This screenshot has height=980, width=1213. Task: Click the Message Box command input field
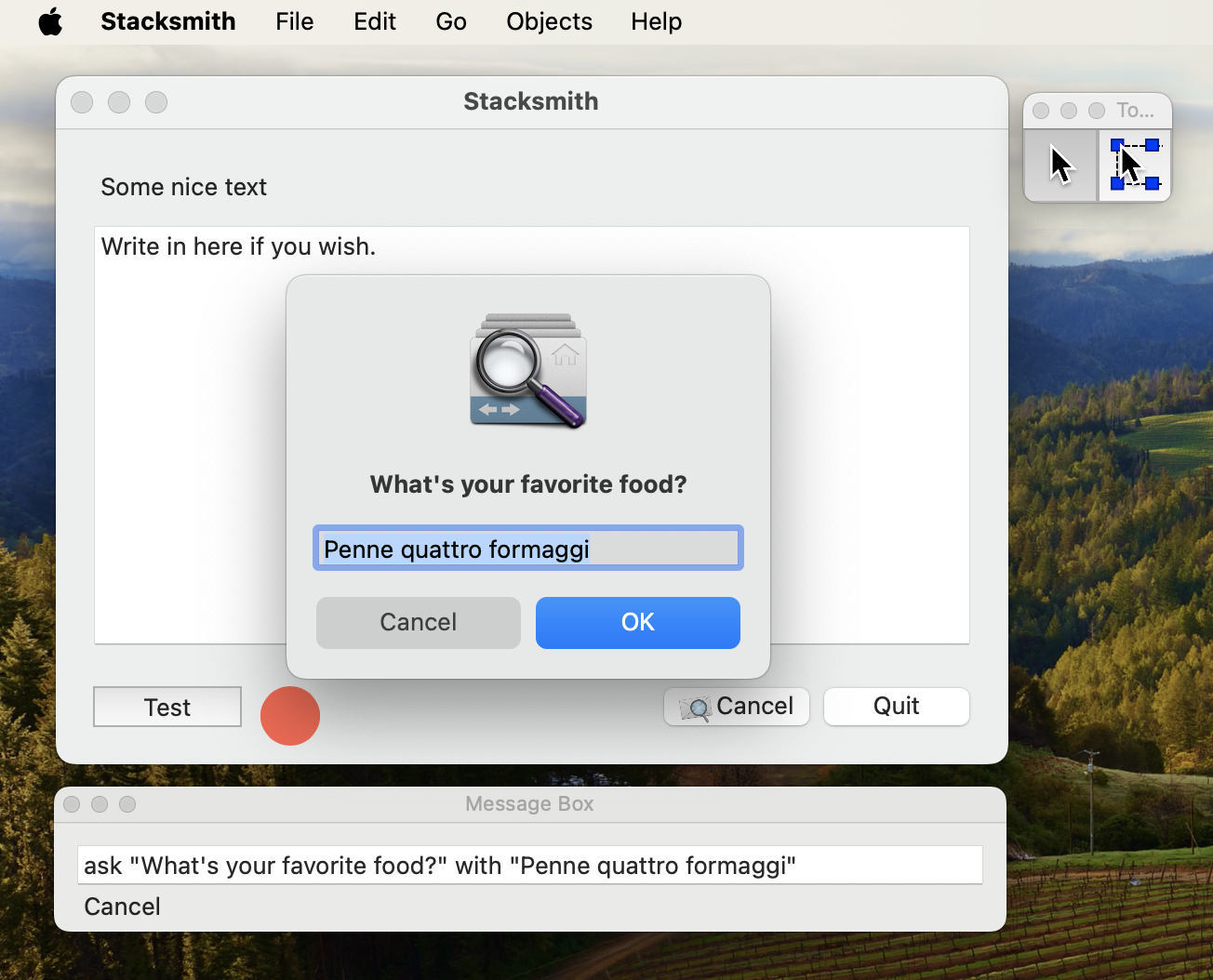tap(530, 865)
